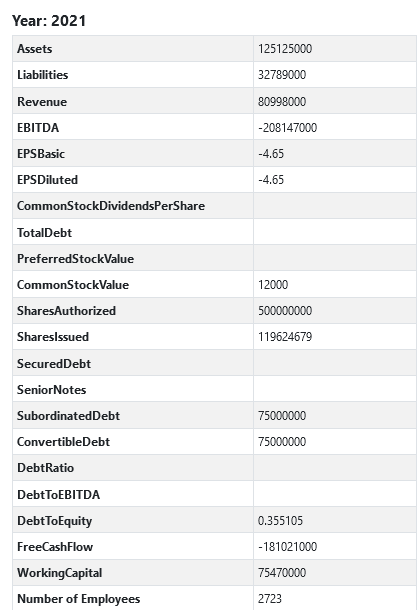Click the EBITDA value -208147000
This screenshot has width=419, height=610.
tap(288, 128)
